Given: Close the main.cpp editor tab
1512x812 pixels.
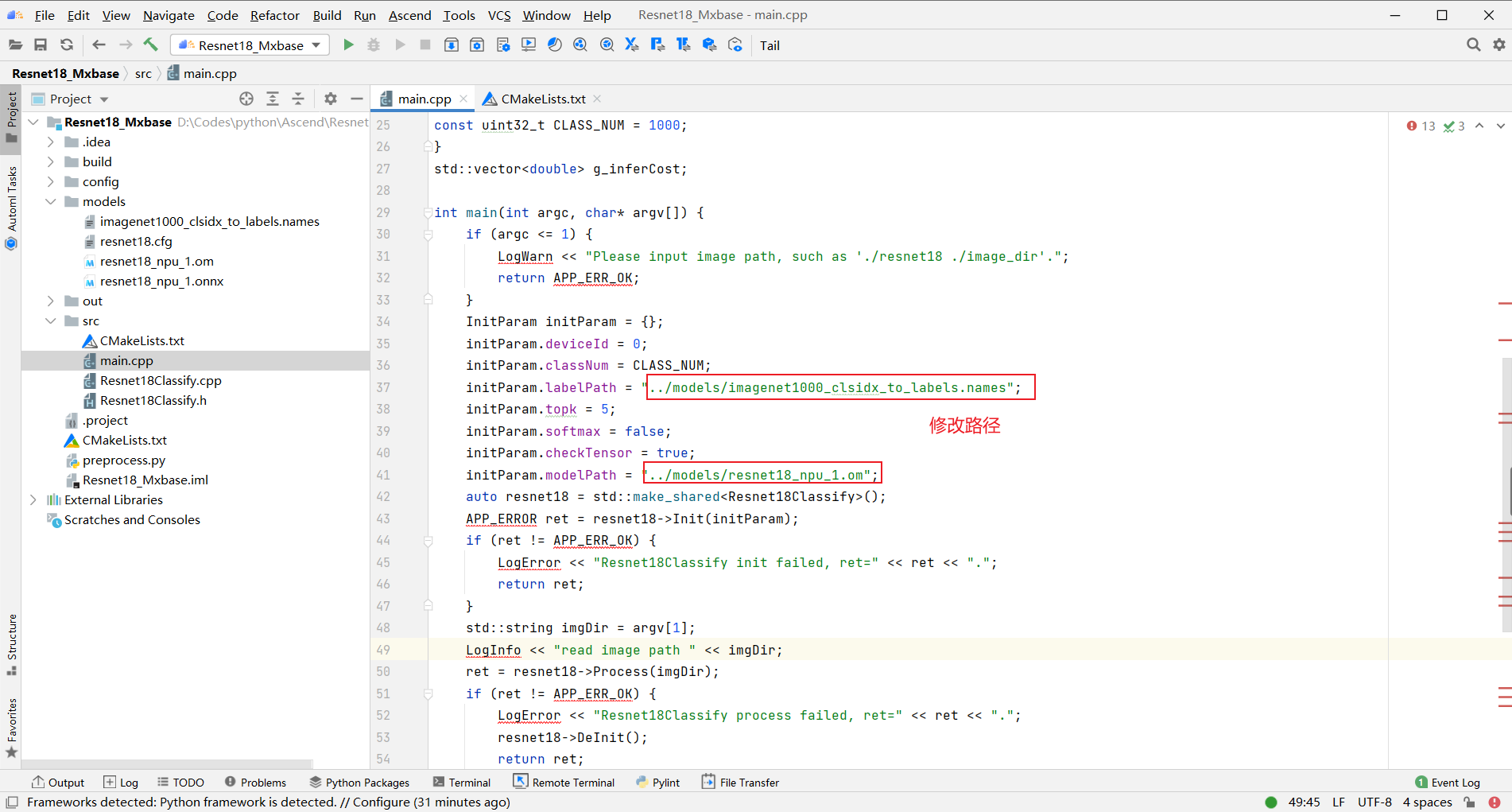Looking at the screenshot, I should (463, 99).
